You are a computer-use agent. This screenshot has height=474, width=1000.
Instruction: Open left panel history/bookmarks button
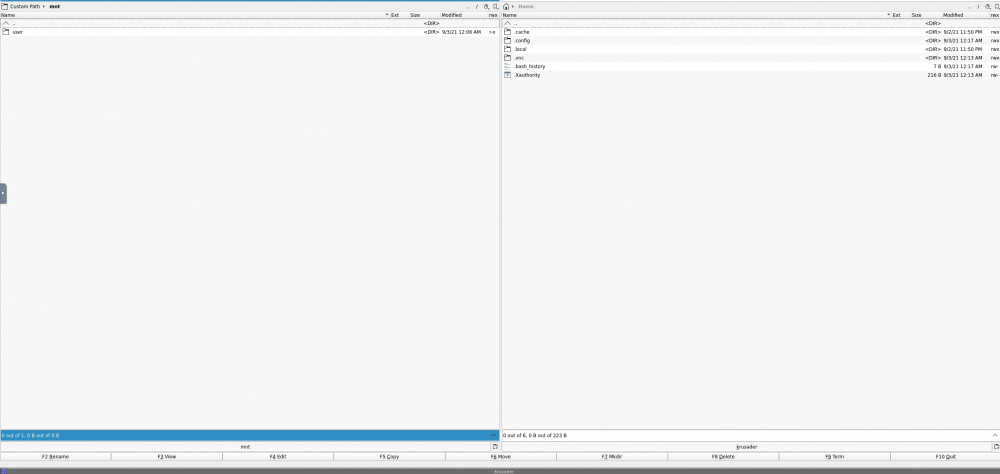[x=486, y=6]
